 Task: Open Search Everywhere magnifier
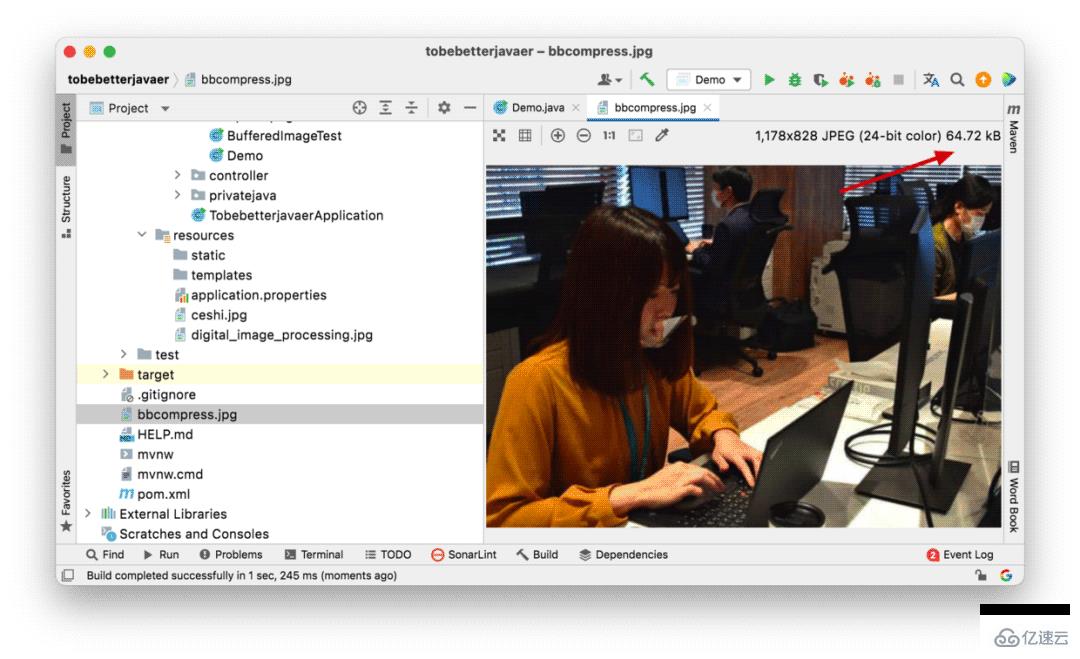point(957,80)
